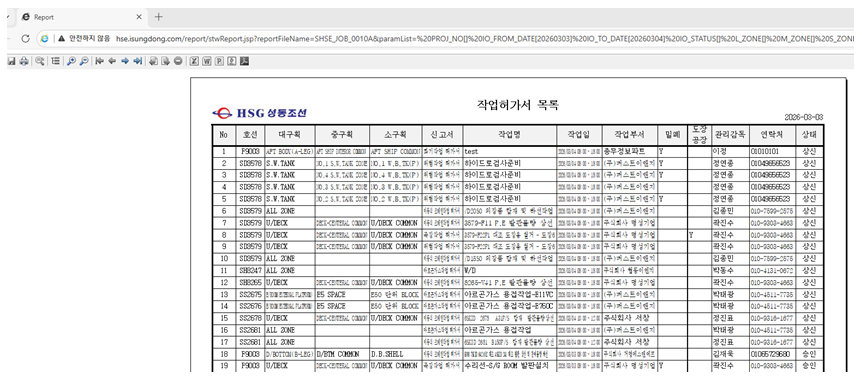This screenshot has width=862, height=389.
Task: Jump to the first report page
Action: 100,61
